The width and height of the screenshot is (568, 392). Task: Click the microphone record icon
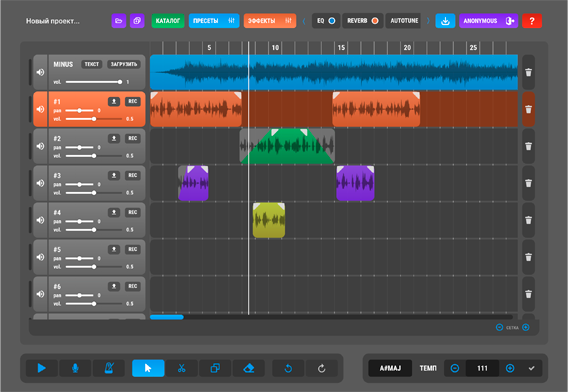click(75, 368)
